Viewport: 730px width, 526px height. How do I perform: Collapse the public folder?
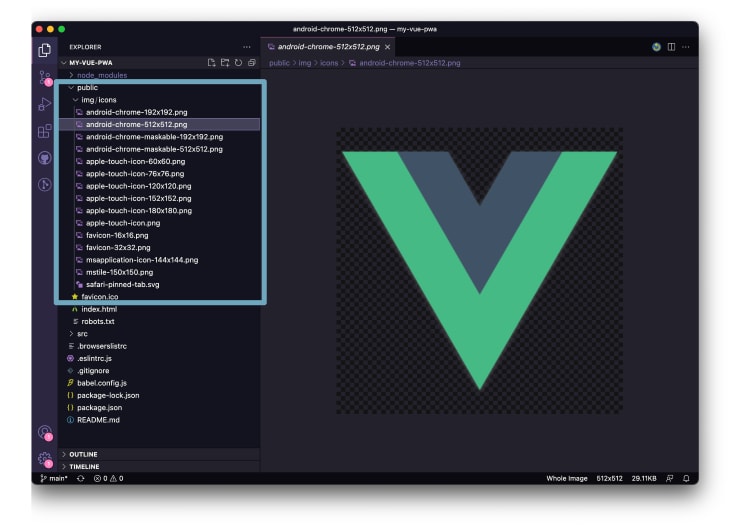pos(160,88)
